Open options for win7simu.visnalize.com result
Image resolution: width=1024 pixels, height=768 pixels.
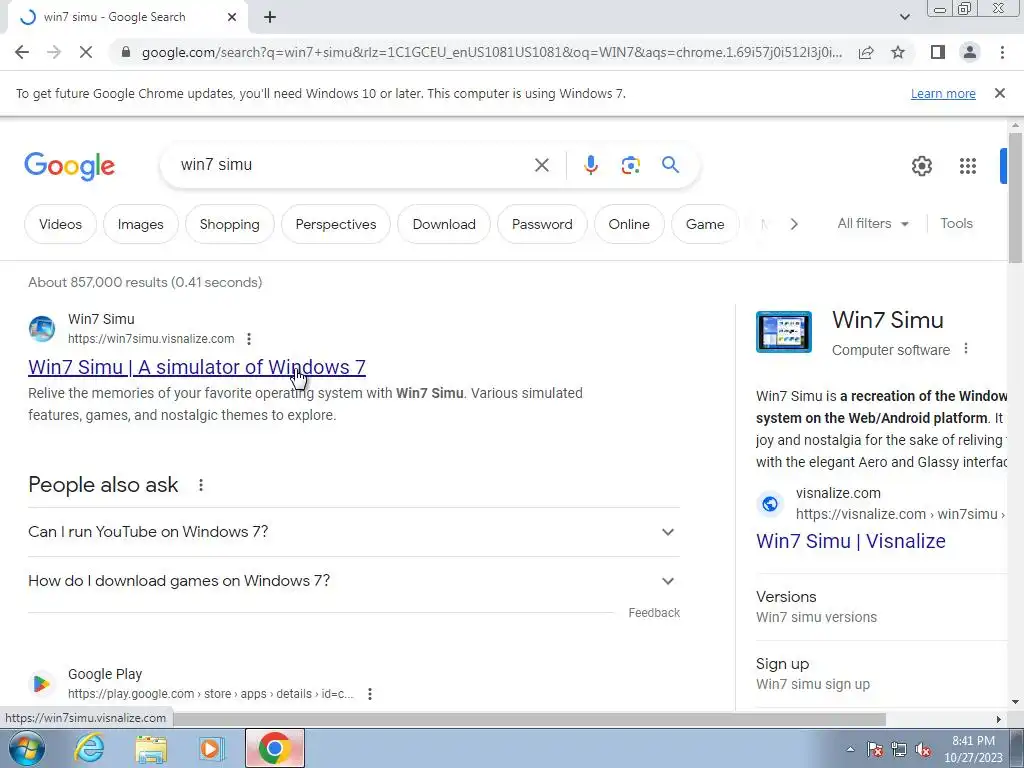tap(249, 339)
